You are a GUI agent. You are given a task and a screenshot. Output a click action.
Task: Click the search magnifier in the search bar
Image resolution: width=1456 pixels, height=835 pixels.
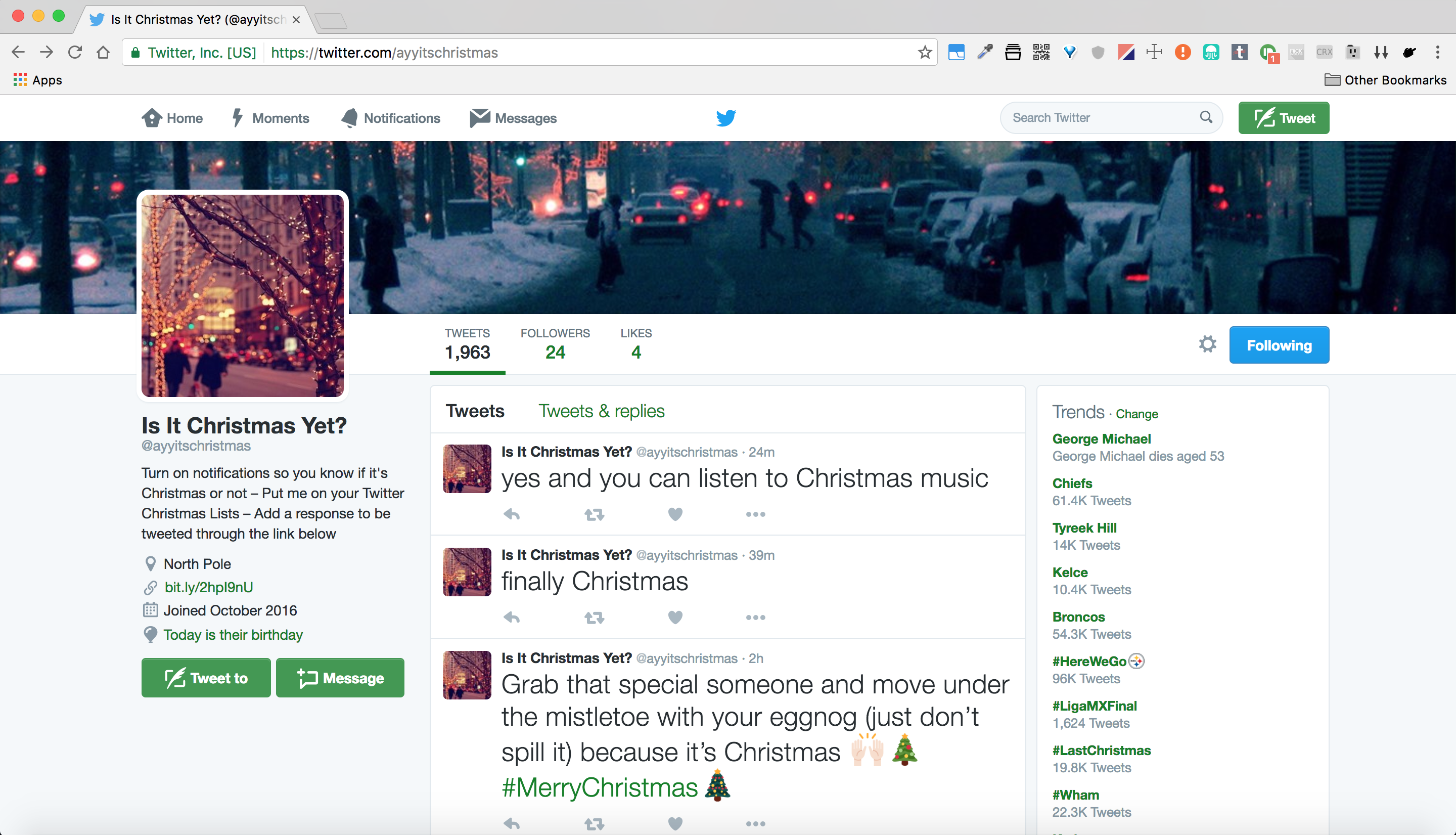pos(1206,117)
